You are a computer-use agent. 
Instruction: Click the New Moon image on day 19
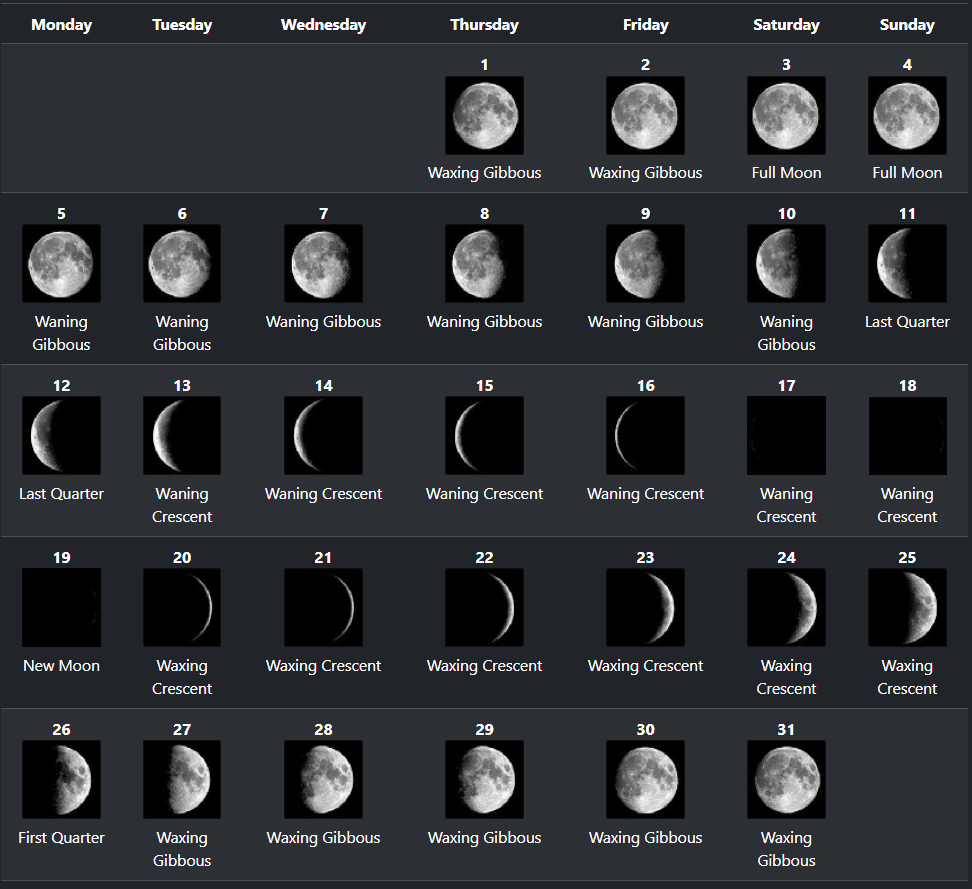tap(61, 607)
